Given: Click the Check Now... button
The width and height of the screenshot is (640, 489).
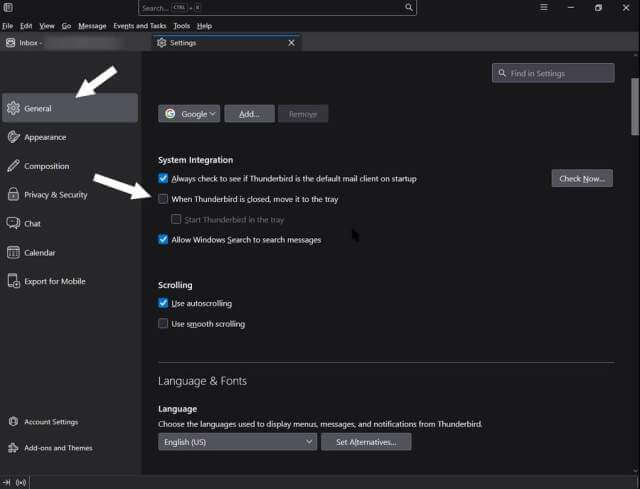Looking at the screenshot, I should (582, 178).
